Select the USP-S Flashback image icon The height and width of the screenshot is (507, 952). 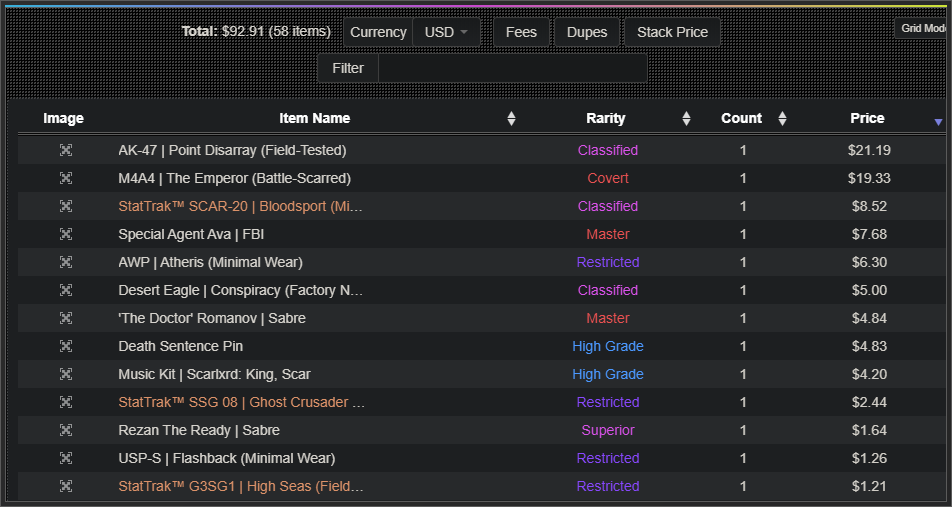(x=65, y=458)
